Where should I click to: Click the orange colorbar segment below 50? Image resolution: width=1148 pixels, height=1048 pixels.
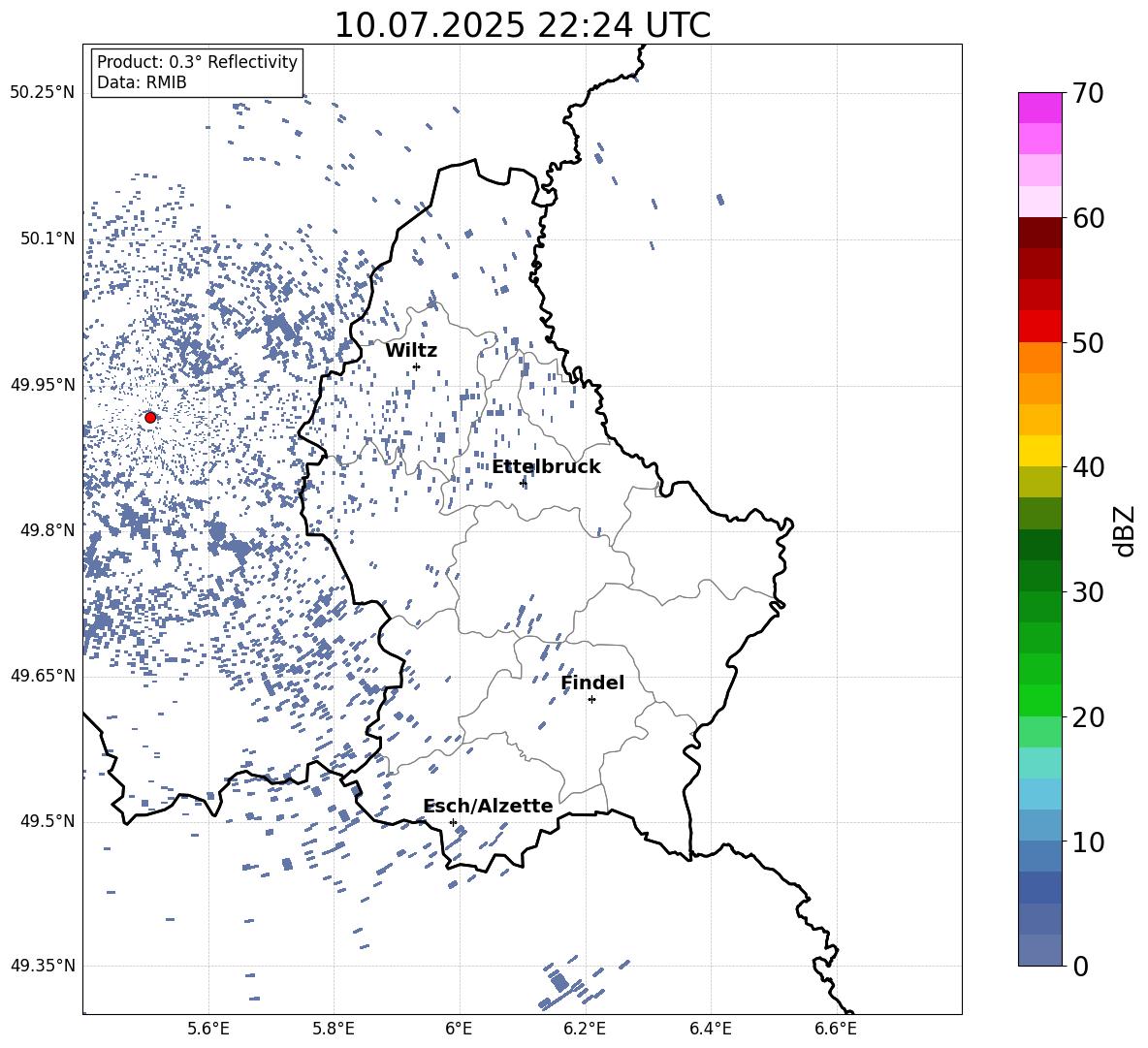click(1039, 358)
